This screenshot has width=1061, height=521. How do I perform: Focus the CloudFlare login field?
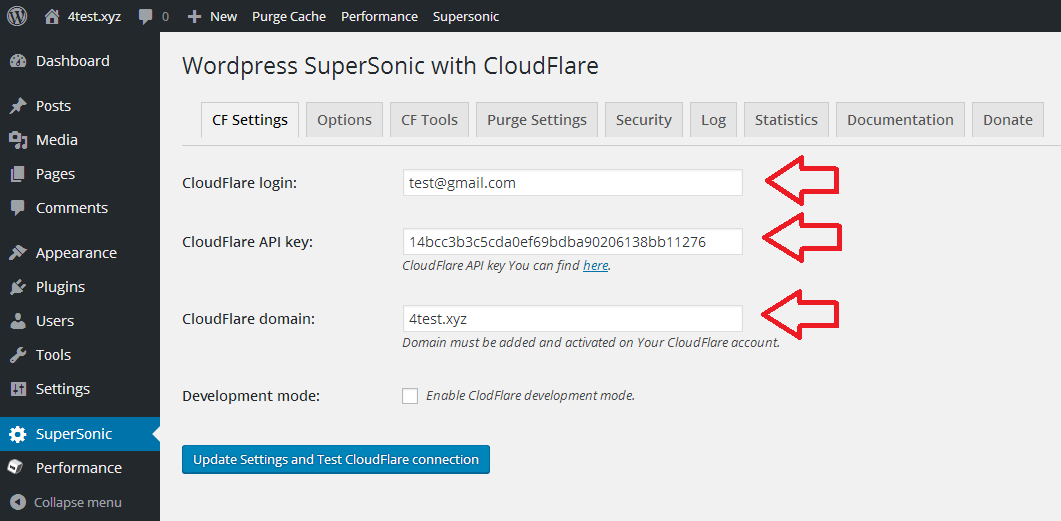pos(572,183)
